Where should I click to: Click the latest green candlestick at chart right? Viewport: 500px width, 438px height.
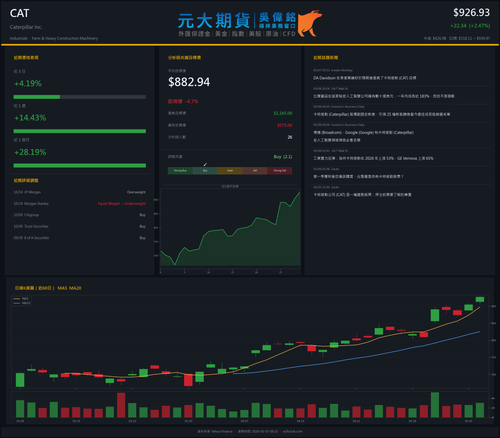(x=480, y=300)
